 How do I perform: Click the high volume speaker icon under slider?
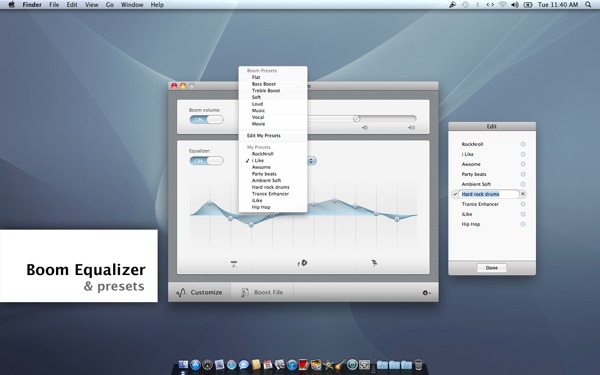click(411, 128)
